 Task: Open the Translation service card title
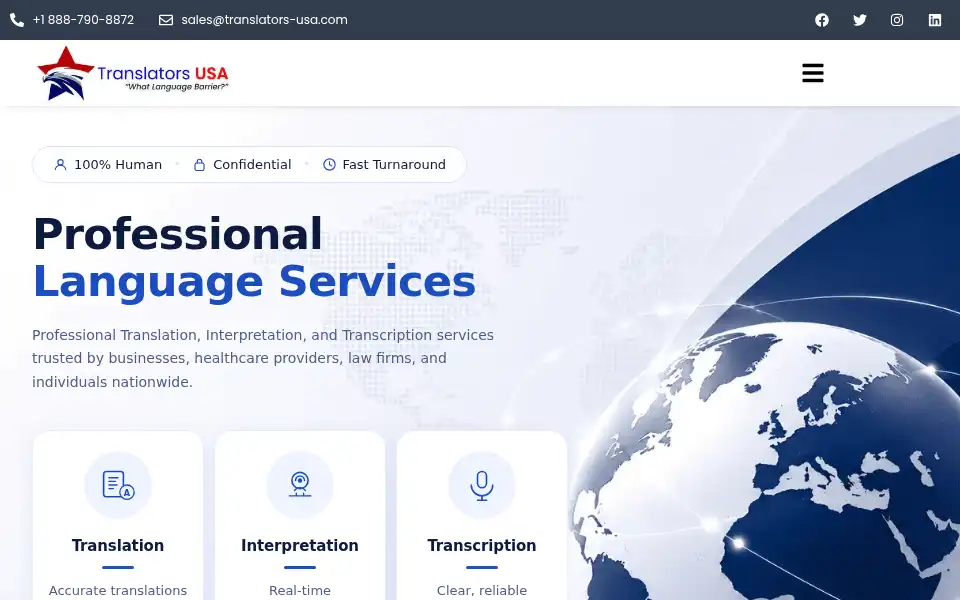[118, 546]
